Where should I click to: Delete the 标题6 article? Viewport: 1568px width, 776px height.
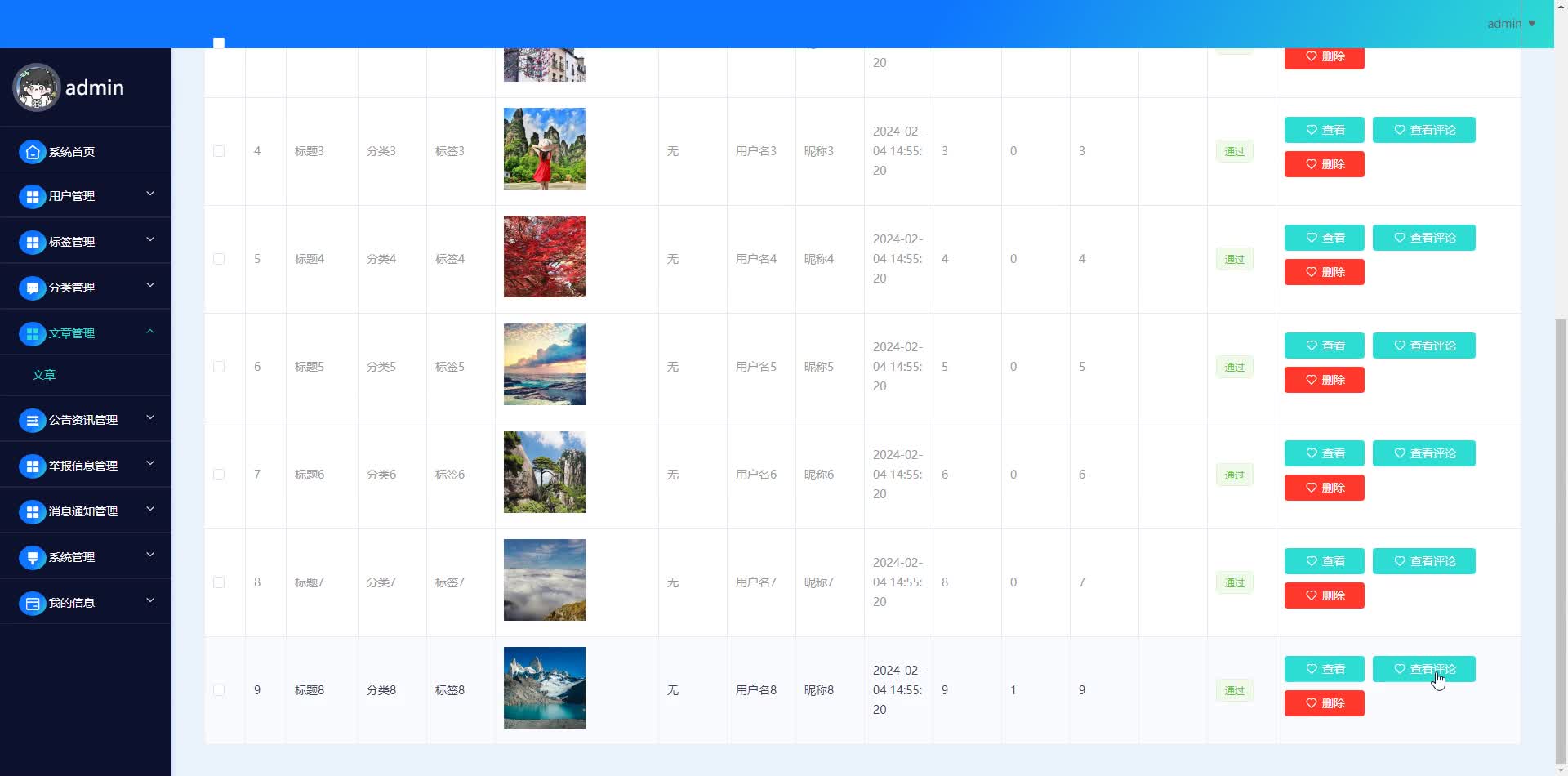[x=1325, y=488]
